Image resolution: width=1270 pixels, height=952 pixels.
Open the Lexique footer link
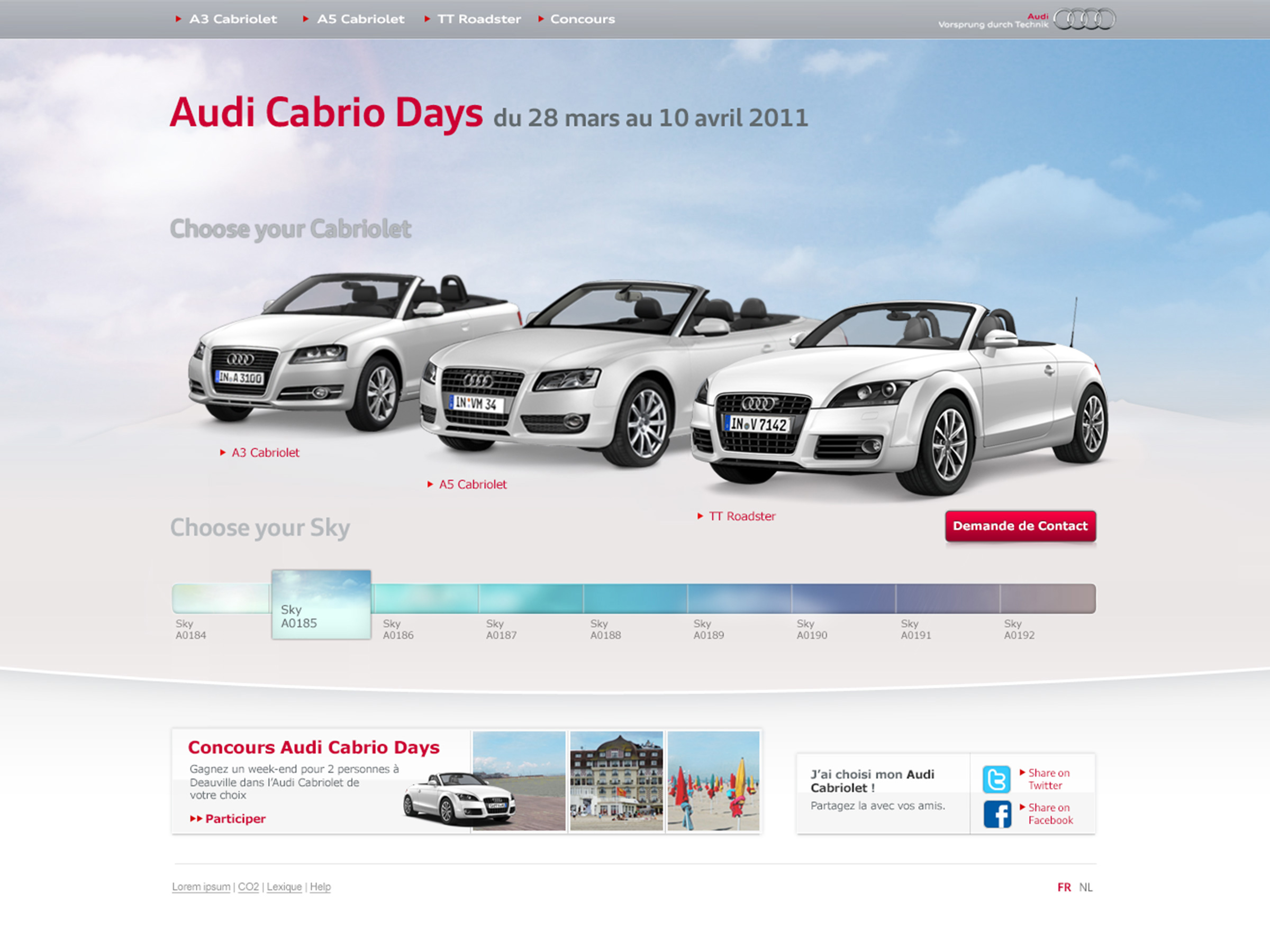(284, 887)
